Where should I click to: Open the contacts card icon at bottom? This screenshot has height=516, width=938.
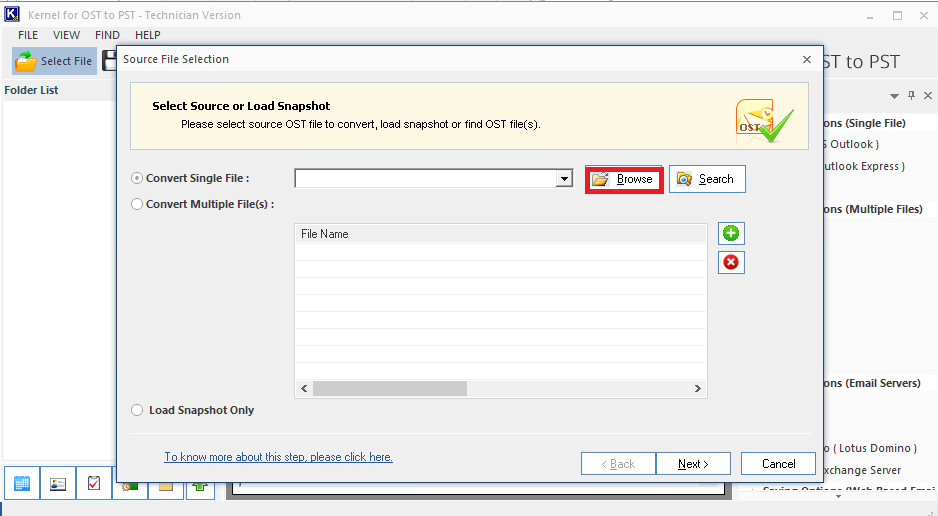click(58, 483)
